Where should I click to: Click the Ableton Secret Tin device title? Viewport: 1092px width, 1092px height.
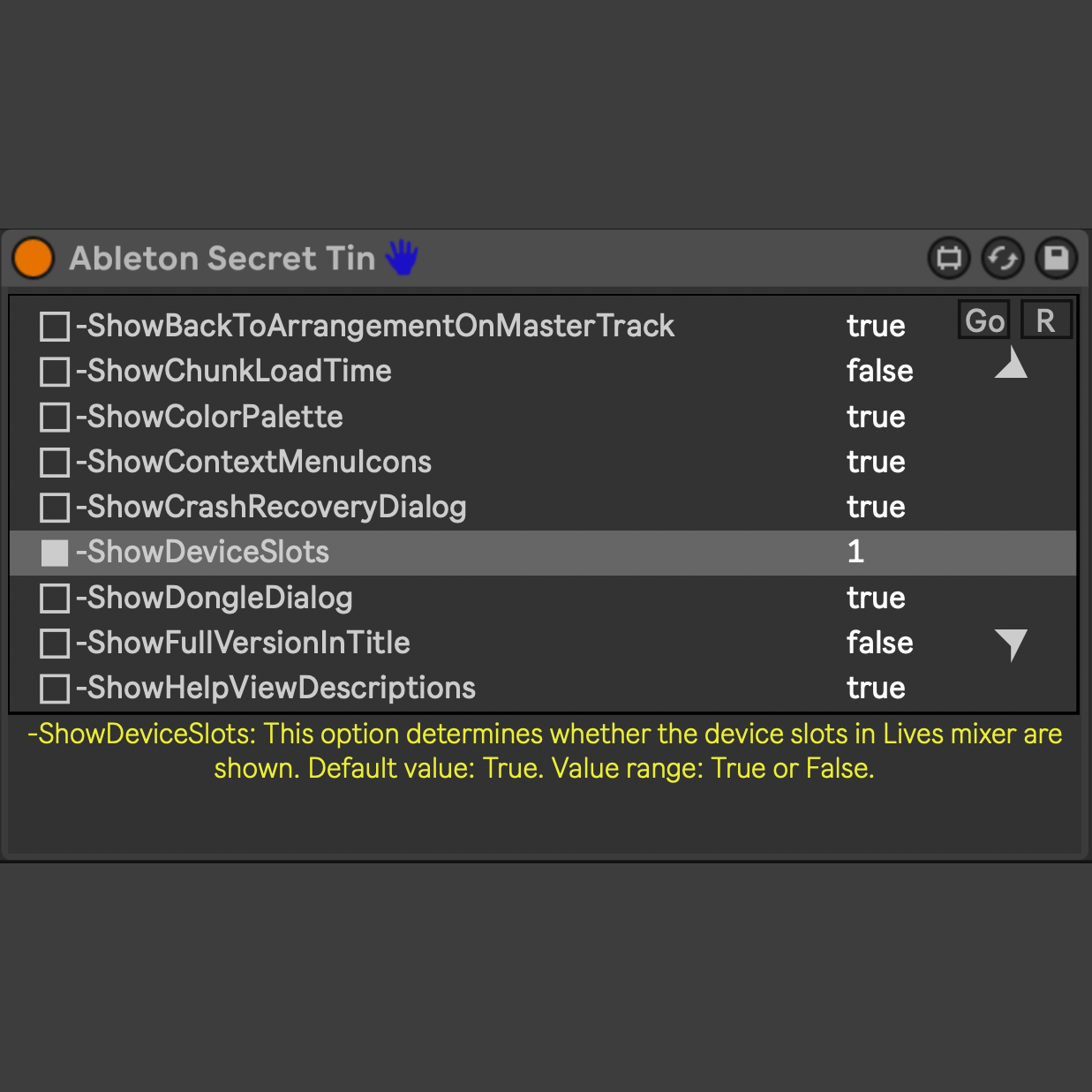point(222,259)
